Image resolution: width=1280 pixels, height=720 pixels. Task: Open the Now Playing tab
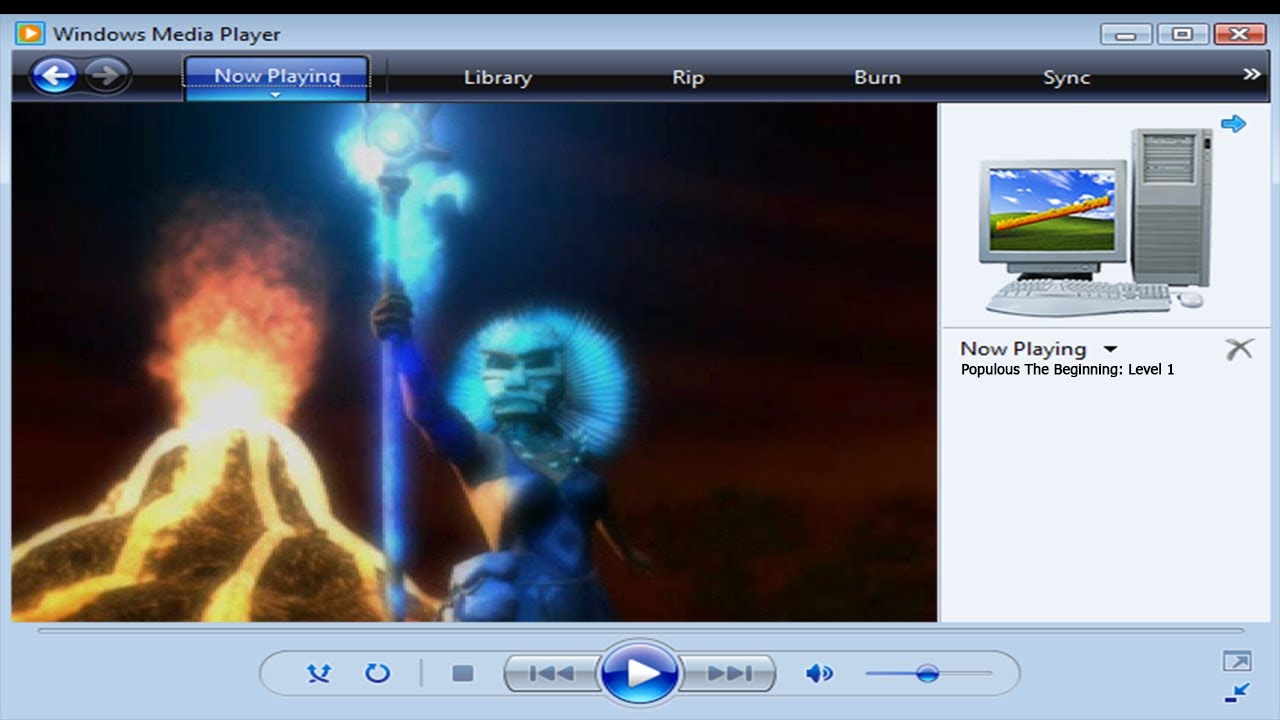point(277,76)
